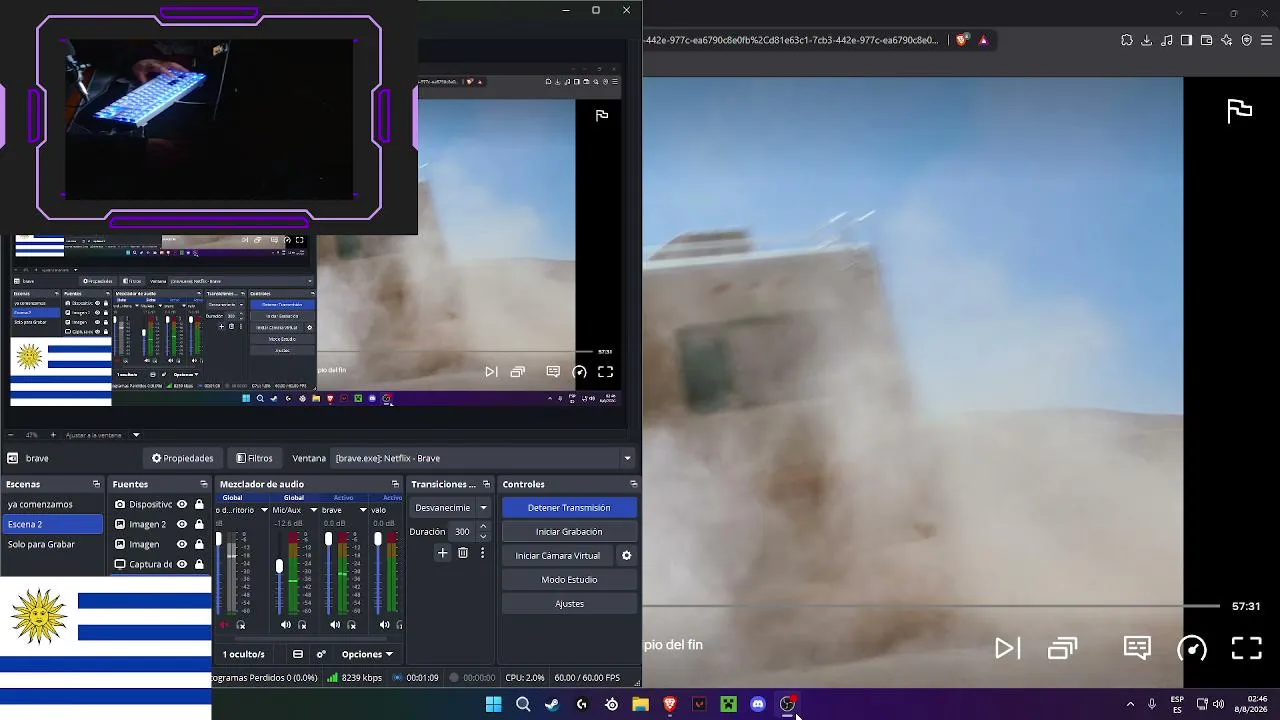Viewport: 1280px width, 720px height.
Task: Mute the Mic/Aux audio channel
Action: 286,625
